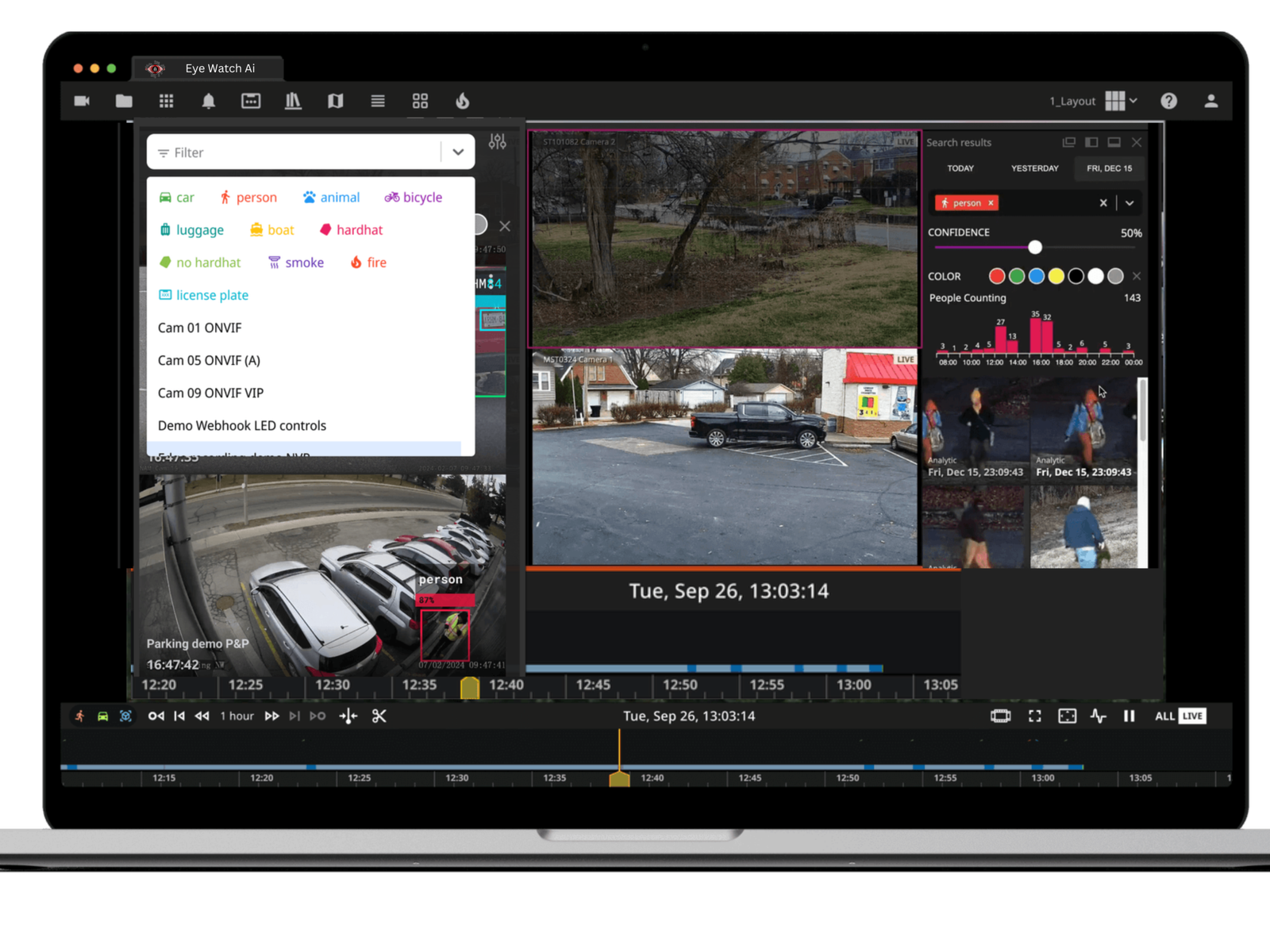Expand the search tag dropdown chevron
This screenshot has width=1270, height=952.
click(x=1130, y=203)
